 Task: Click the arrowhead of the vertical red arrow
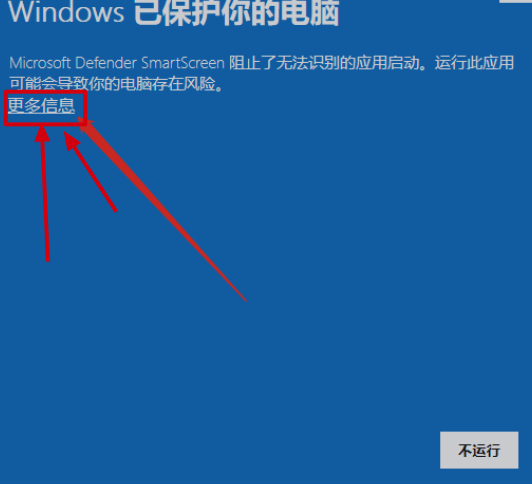[x=42, y=133]
